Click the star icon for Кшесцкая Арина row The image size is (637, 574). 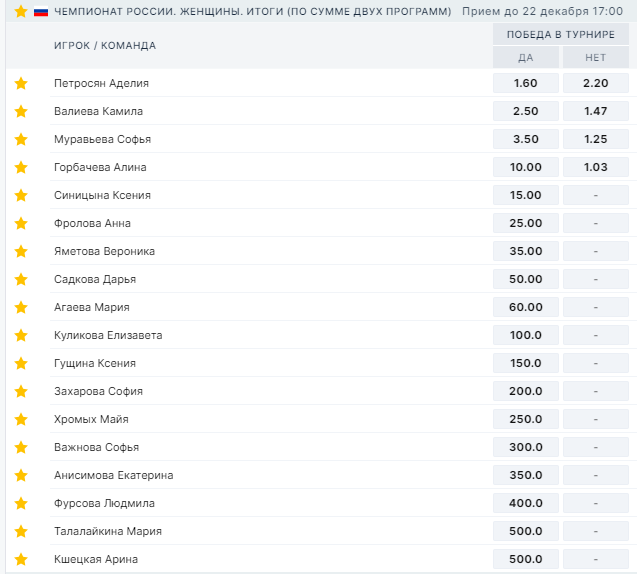21,559
